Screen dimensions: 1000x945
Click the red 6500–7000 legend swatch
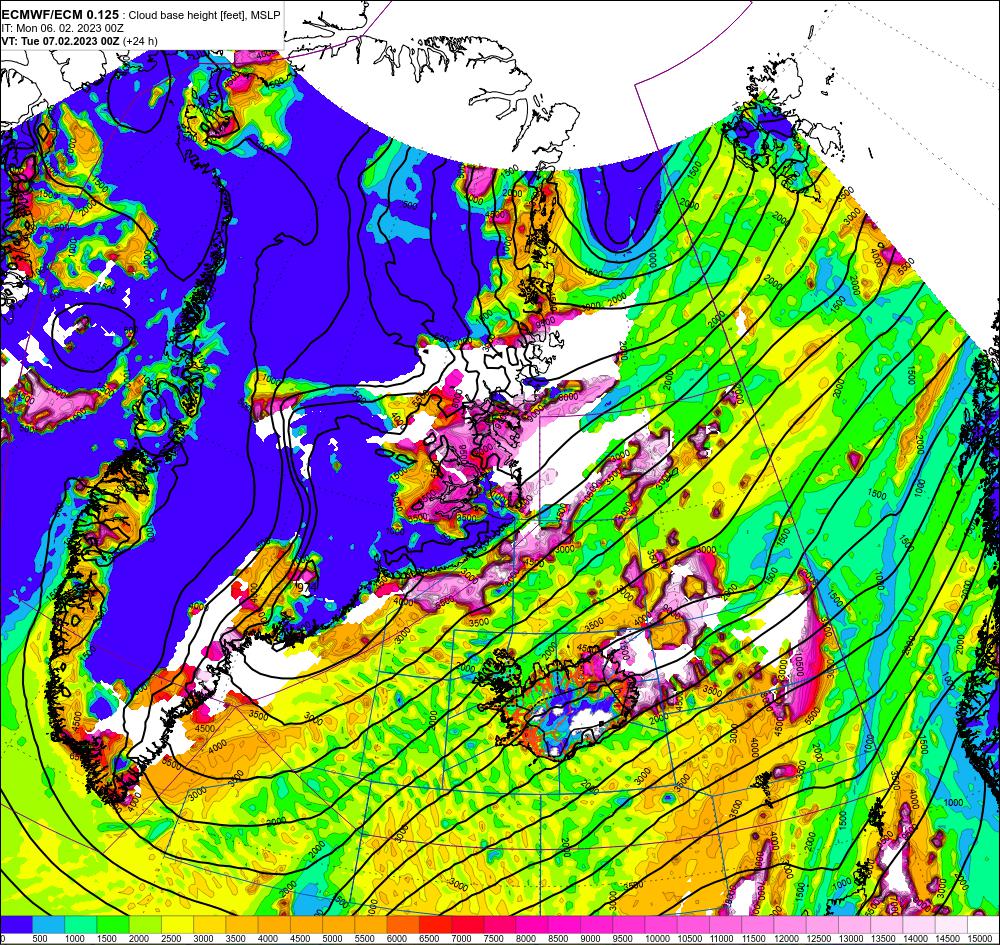[436, 925]
